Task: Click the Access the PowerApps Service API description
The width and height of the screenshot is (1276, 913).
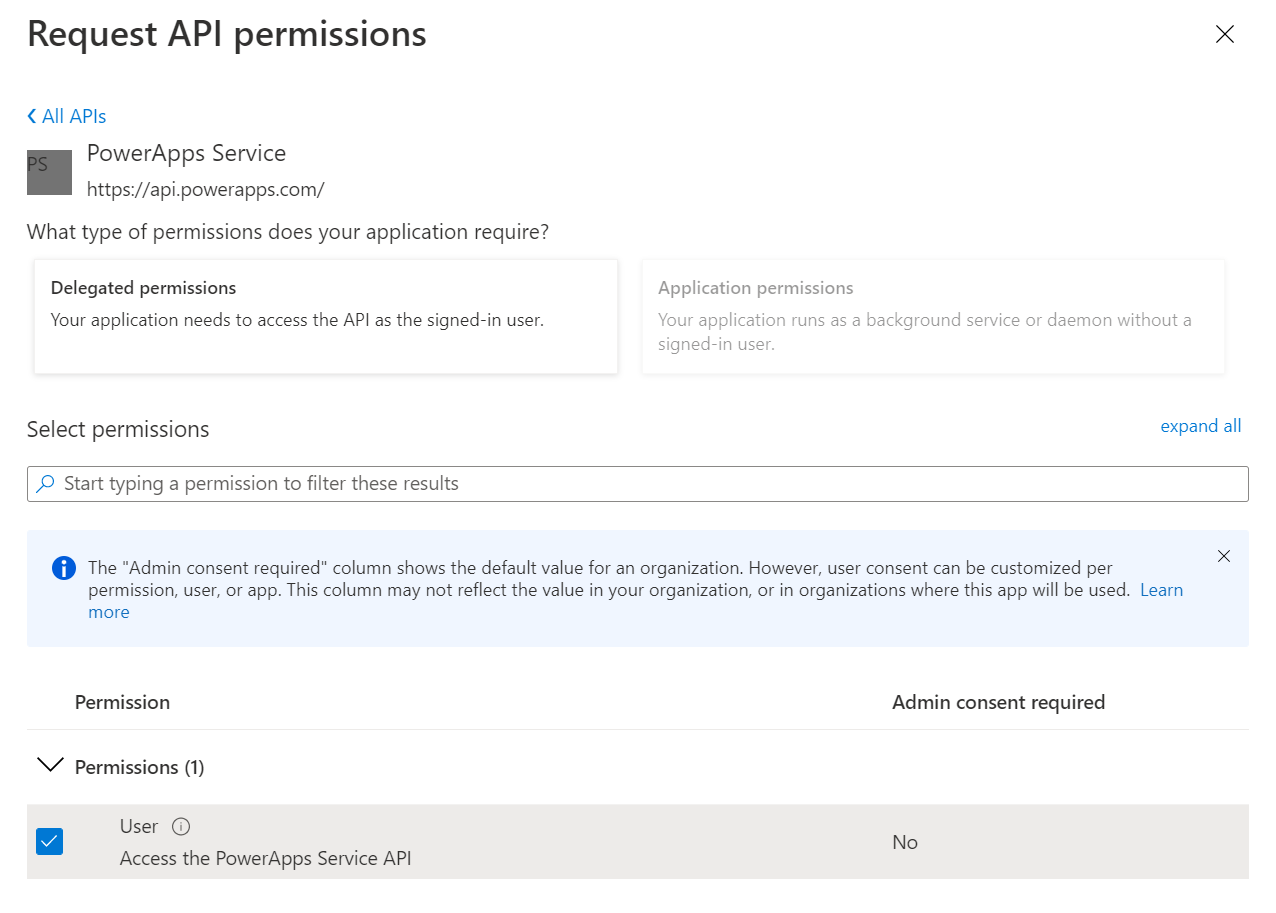Action: tap(265, 858)
